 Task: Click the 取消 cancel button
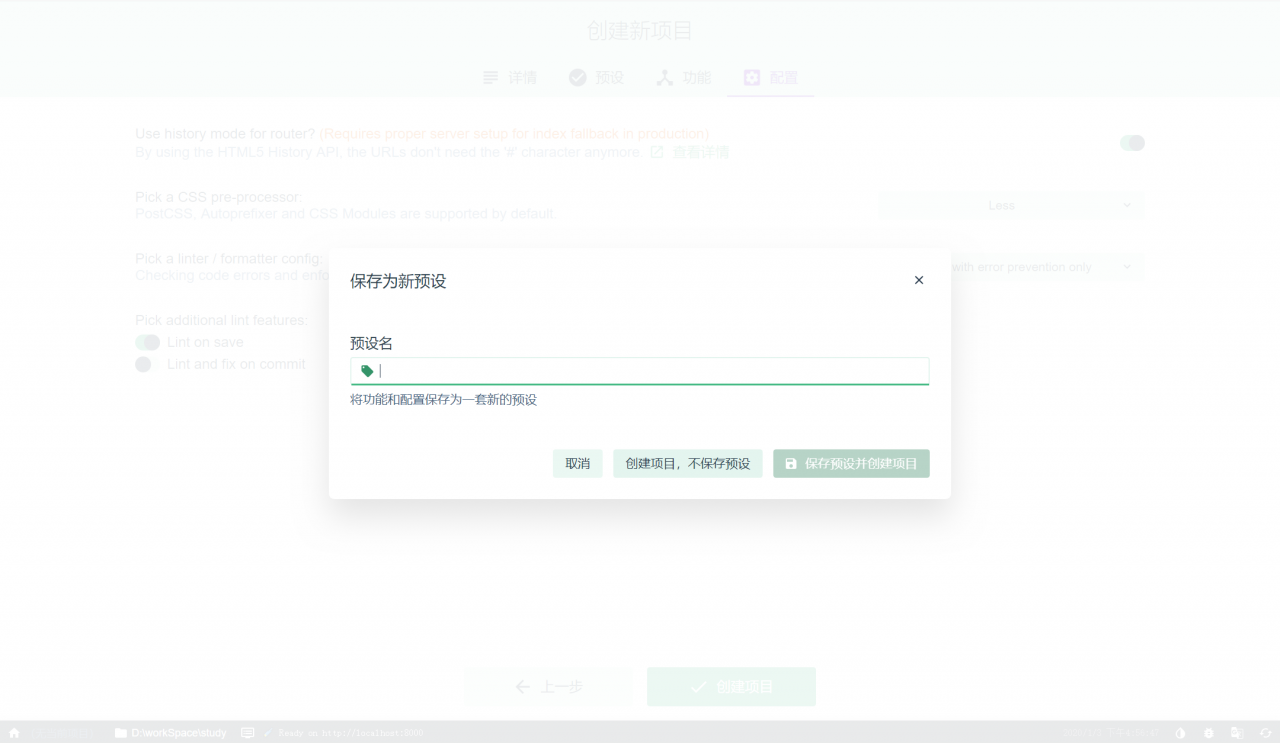578,463
